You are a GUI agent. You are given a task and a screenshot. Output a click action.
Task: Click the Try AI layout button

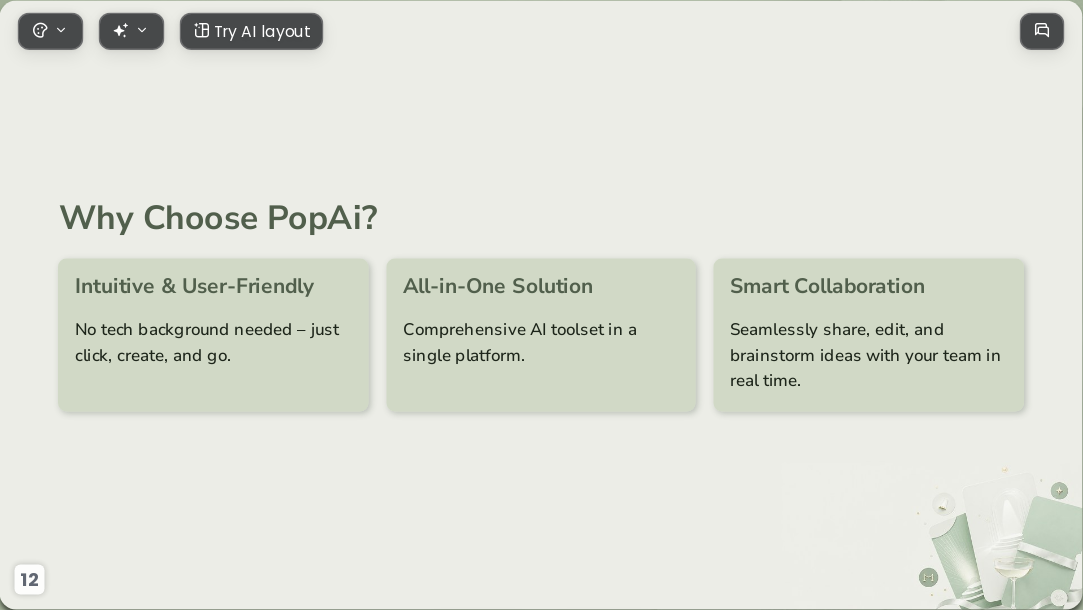point(251,31)
